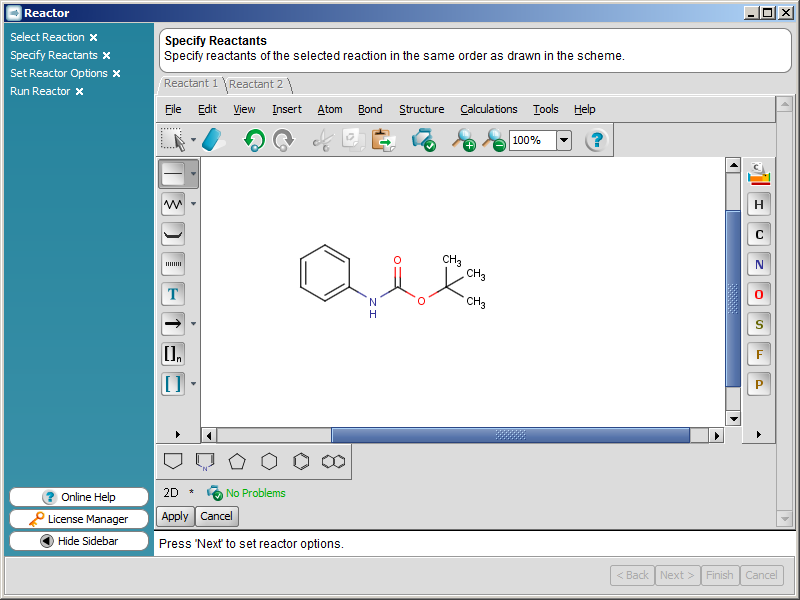The width and height of the screenshot is (800, 600).
Task: Select the Eraser tool
Action: (x=214, y=140)
